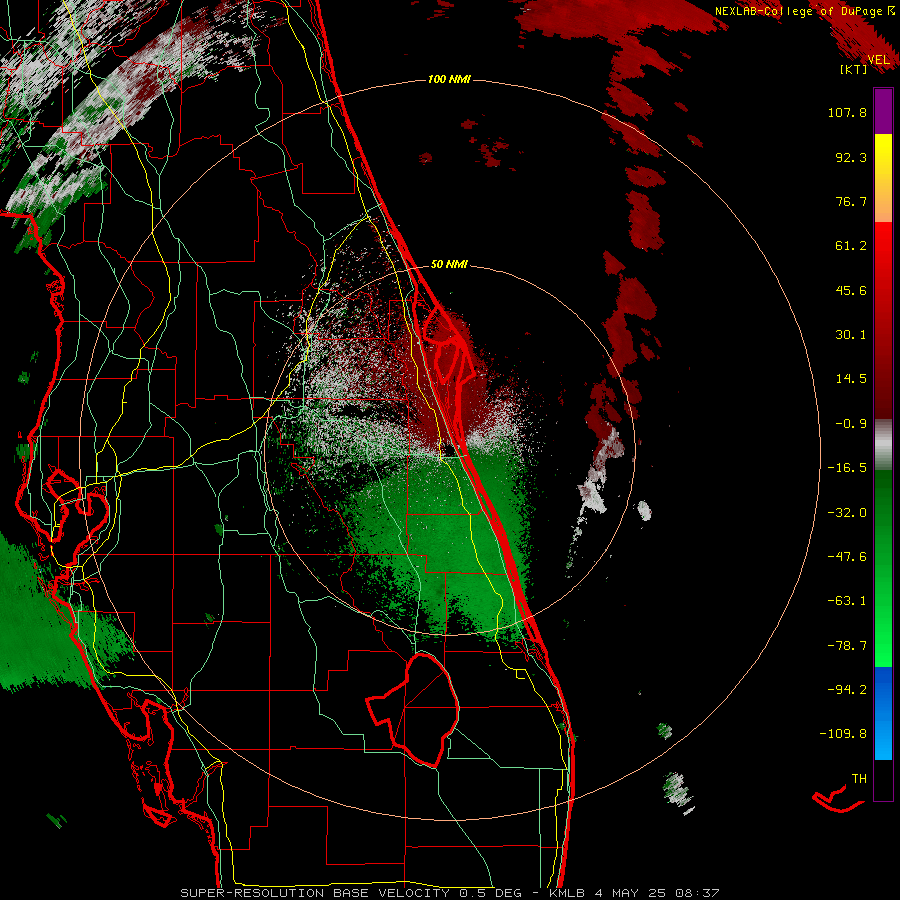The height and width of the screenshot is (900, 900).
Task: Click the -94.2 velocity scale value
Action: pos(847,689)
